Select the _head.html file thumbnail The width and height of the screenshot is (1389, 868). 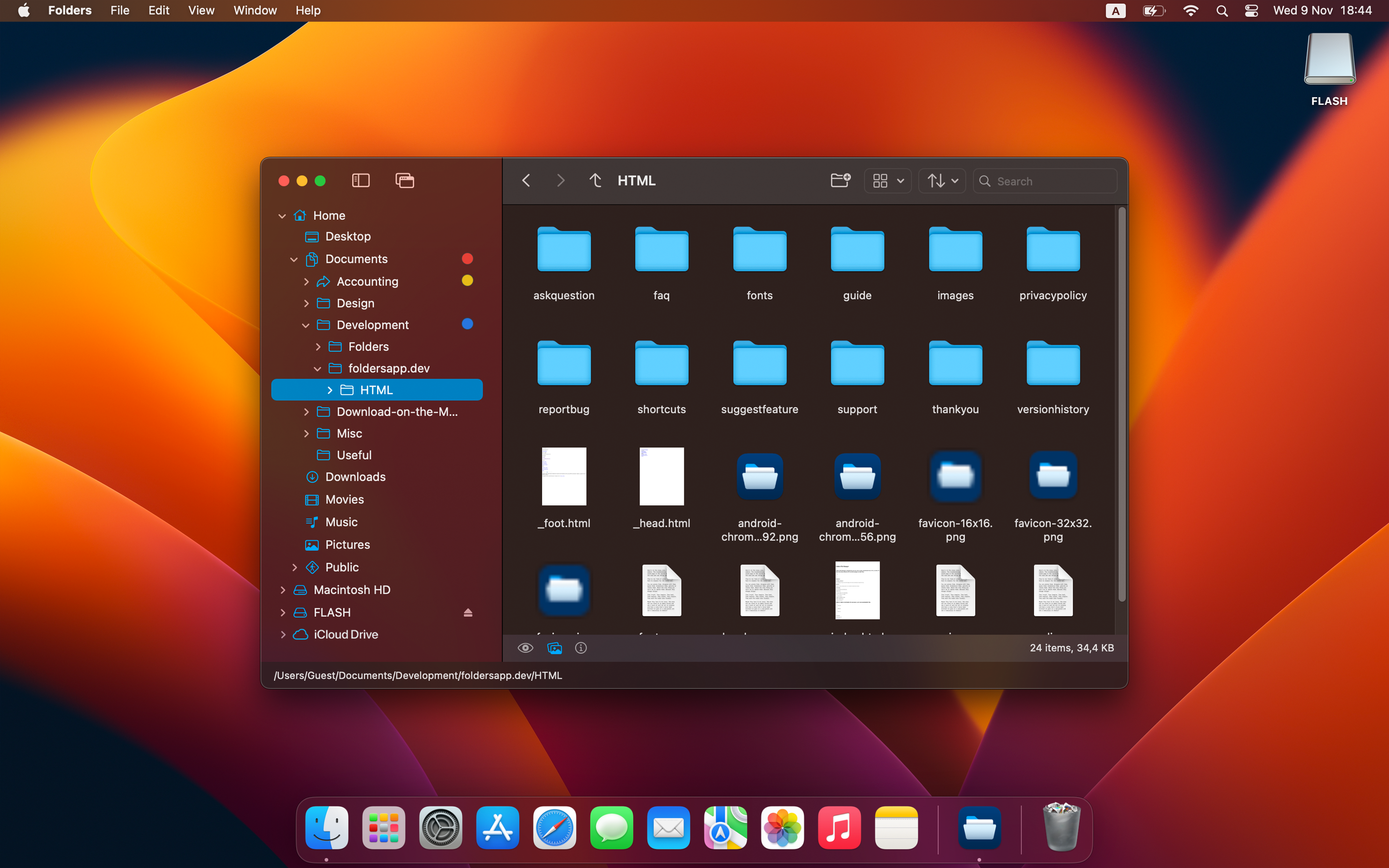pos(661,476)
